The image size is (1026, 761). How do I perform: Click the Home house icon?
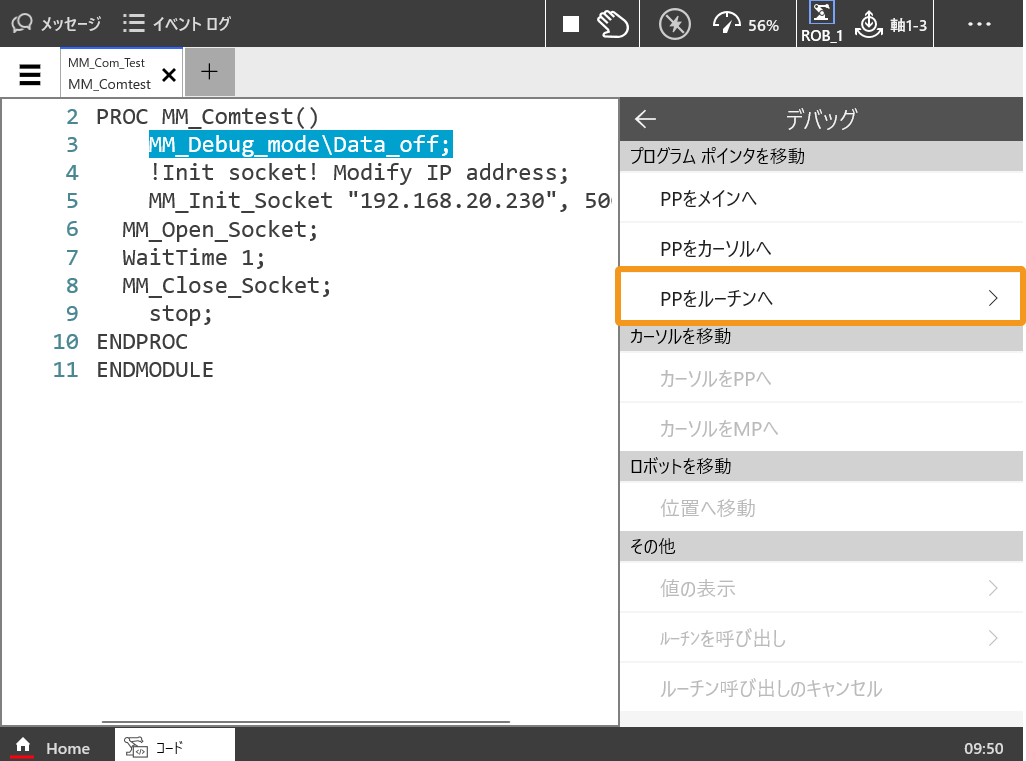pos(23,745)
